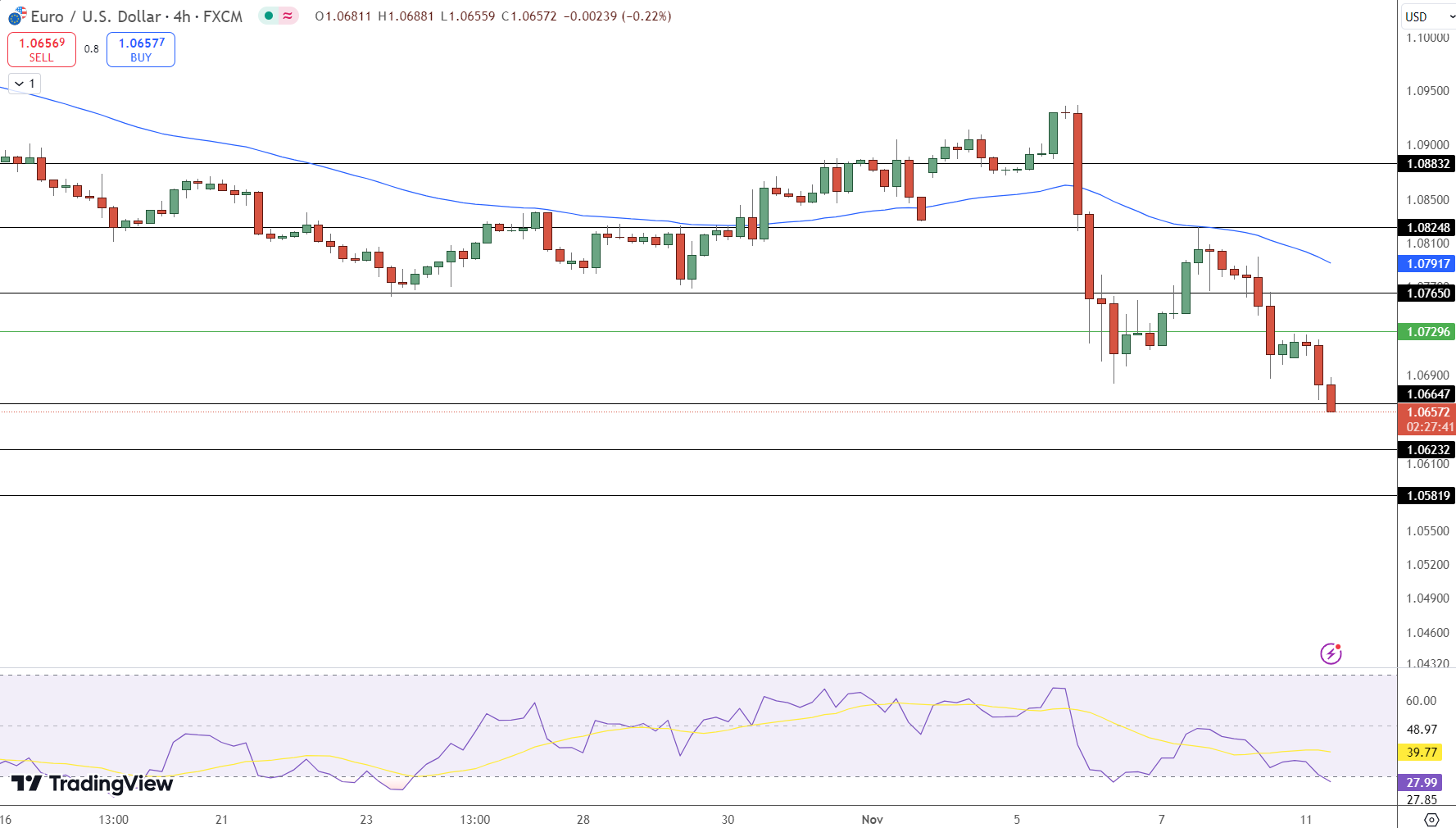Click the yellow 39.77 RSI average label
This screenshot has height=828, width=1456.
(1422, 753)
